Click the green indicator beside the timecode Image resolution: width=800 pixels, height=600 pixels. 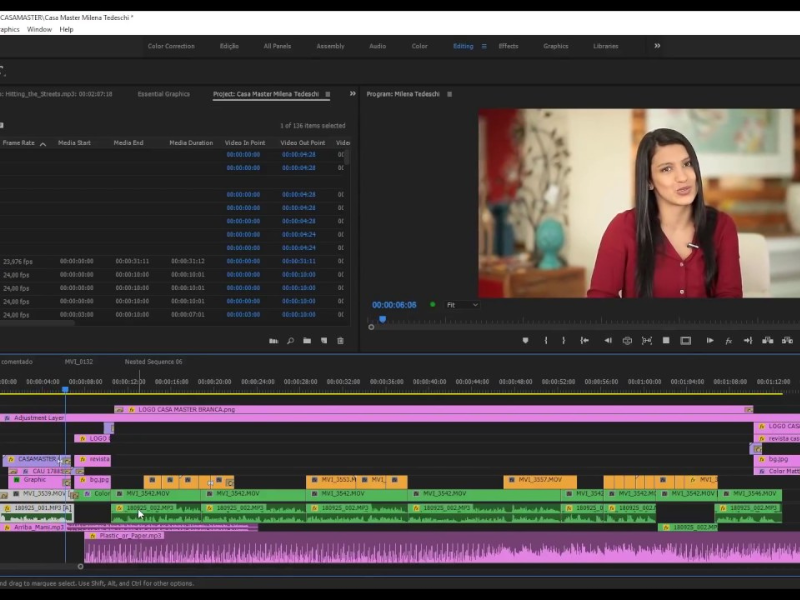pos(432,304)
